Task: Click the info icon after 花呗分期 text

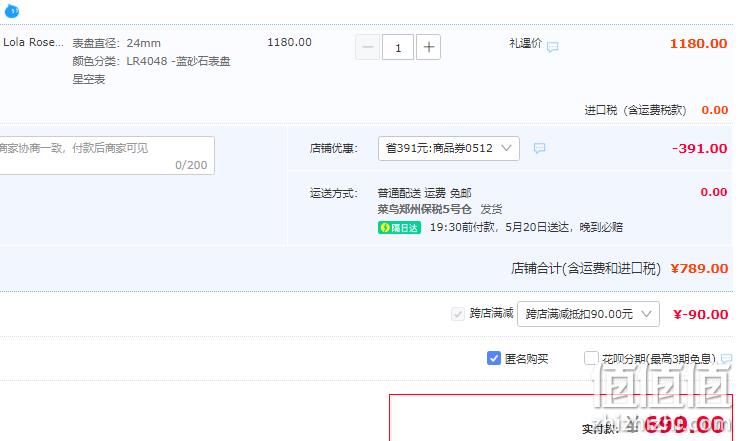Action: tap(727, 359)
